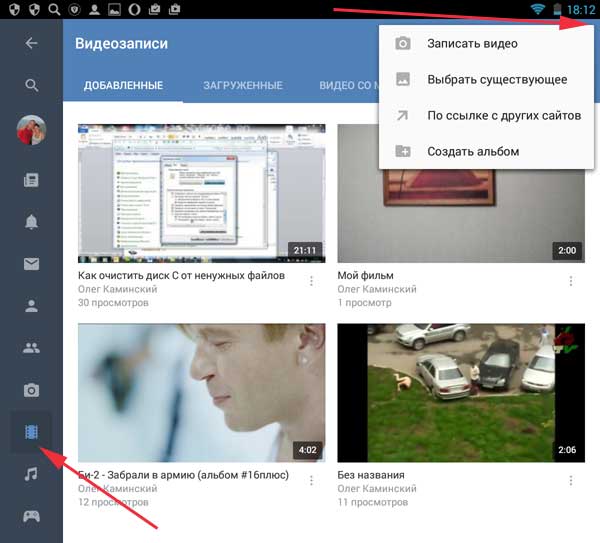Viewport: 600px width, 543px height.
Task: Open games controller icon in sidebar
Action: click(x=31, y=516)
